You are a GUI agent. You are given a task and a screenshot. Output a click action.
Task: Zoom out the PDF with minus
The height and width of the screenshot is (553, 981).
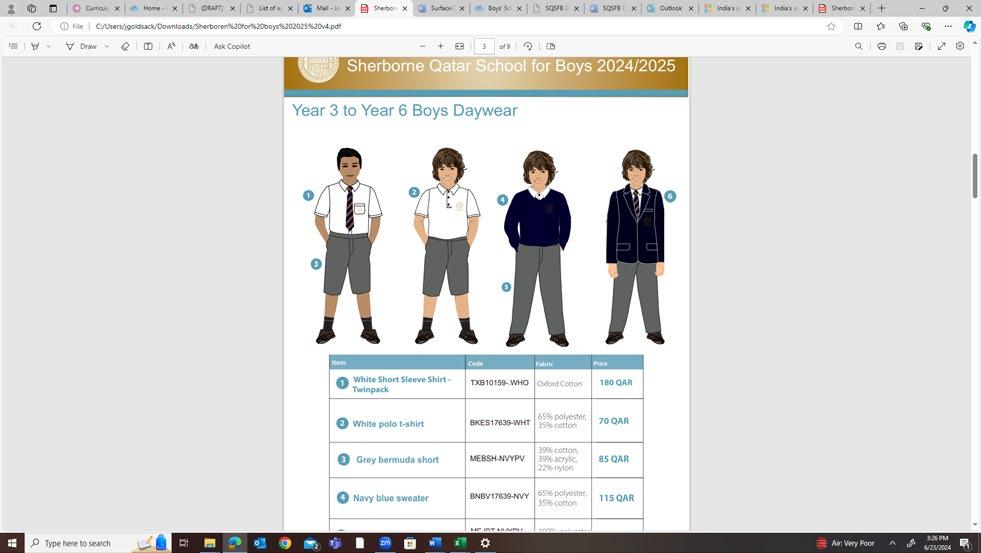pyautogui.click(x=422, y=46)
